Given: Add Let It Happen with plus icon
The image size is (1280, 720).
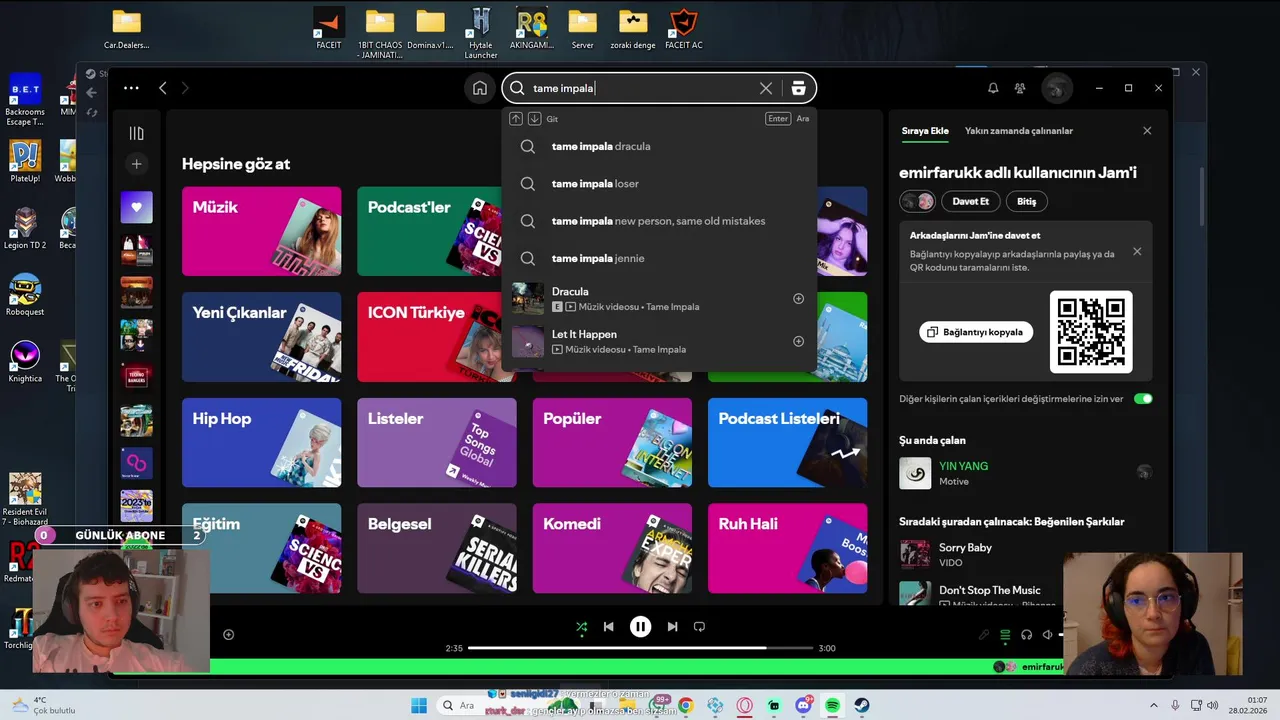Looking at the screenshot, I should click(798, 341).
